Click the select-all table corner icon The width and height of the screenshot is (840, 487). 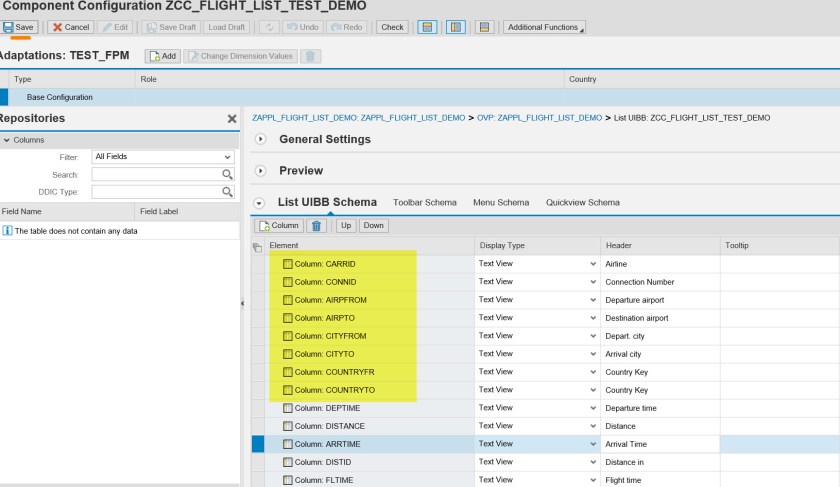[x=258, y=247]
